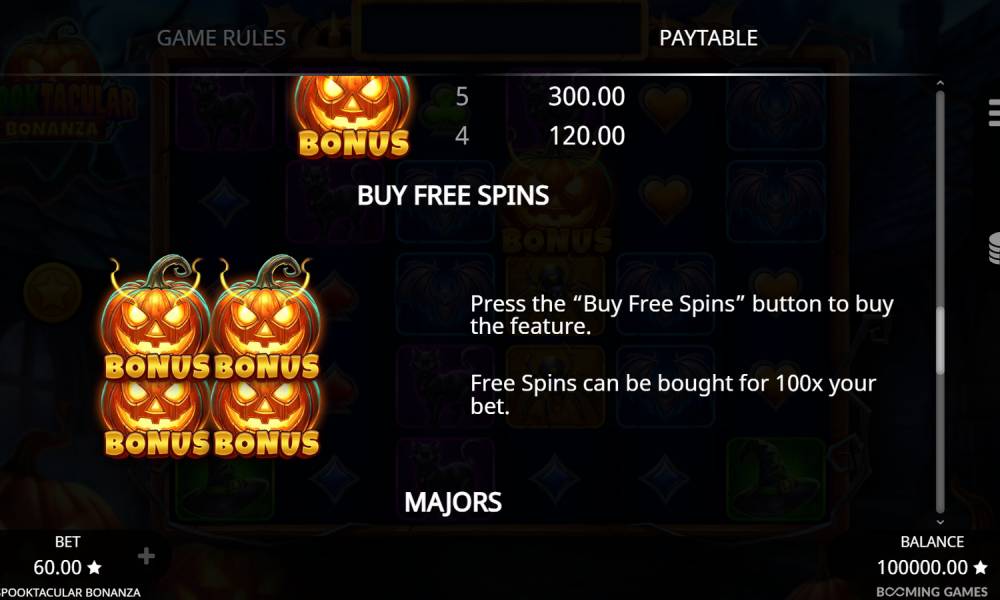Click the lower-right Bonus pumpkin in the cluster
This screenshot has height=600, width=1000.
[267, 419]
